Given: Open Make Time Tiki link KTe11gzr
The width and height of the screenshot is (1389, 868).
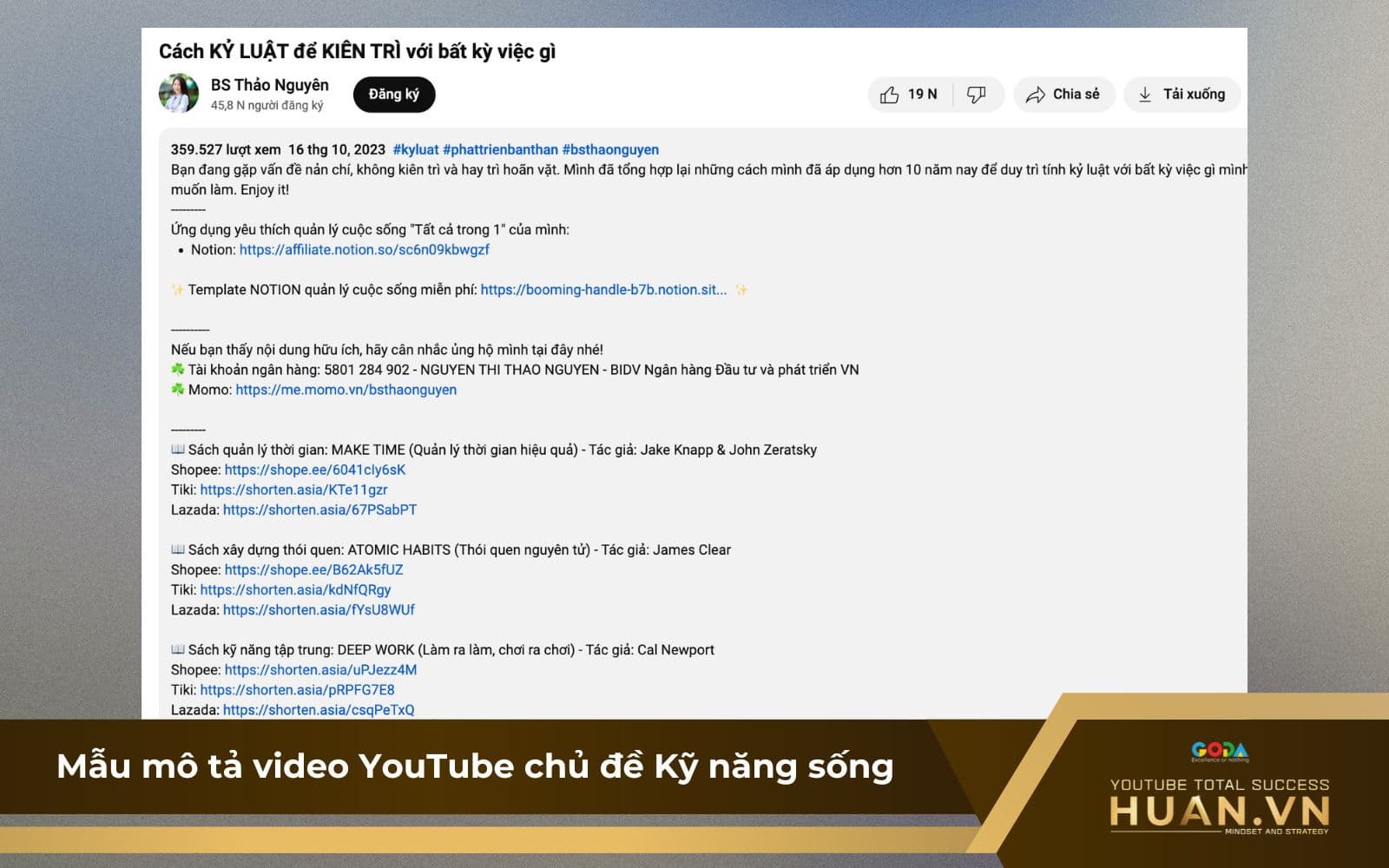Looking at the screenshot, I should tap(293, 490).
